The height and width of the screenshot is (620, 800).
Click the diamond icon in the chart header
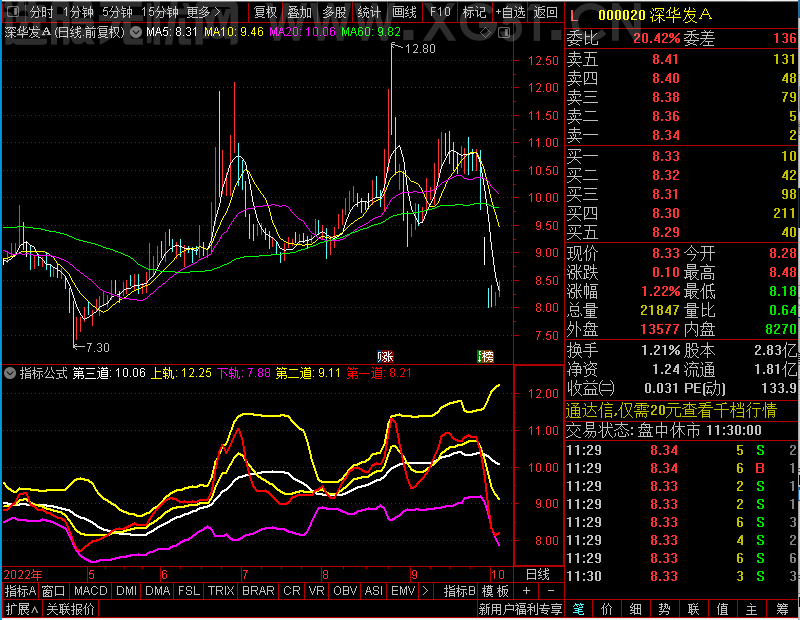[485, 33]
